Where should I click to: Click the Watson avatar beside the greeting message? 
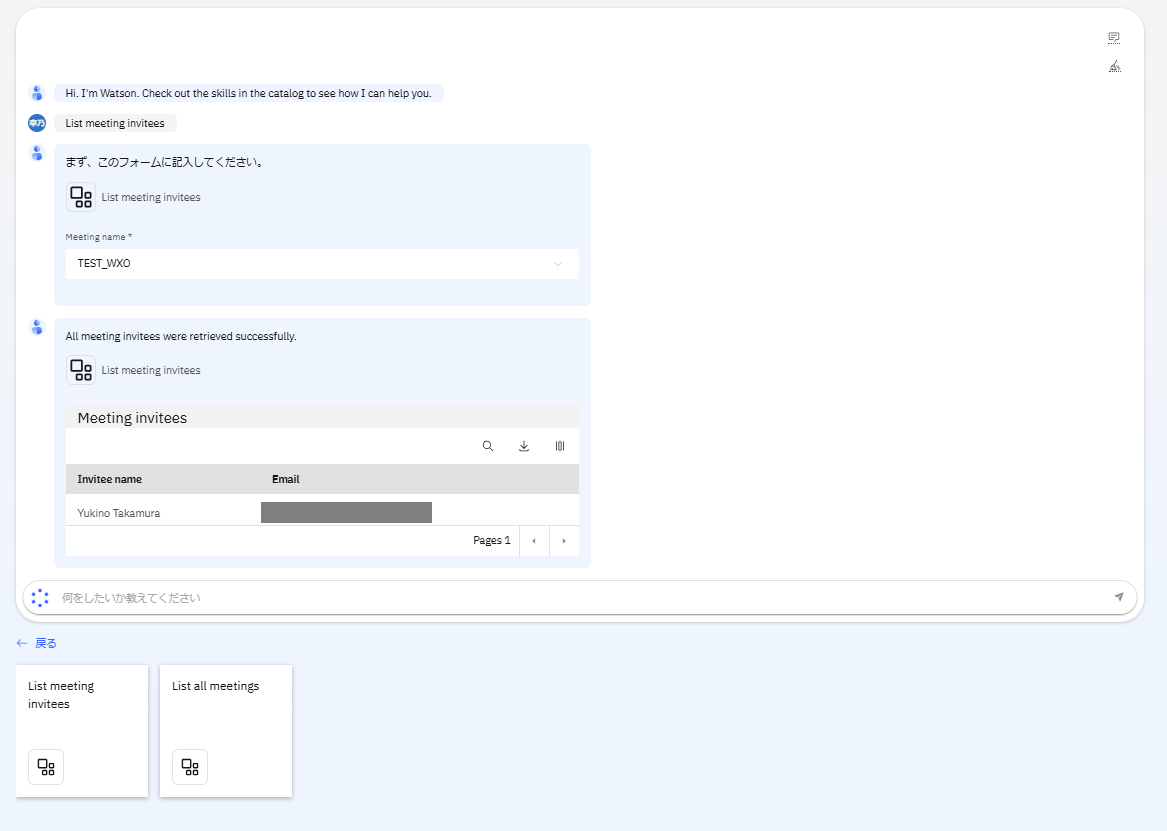[37, 93]
